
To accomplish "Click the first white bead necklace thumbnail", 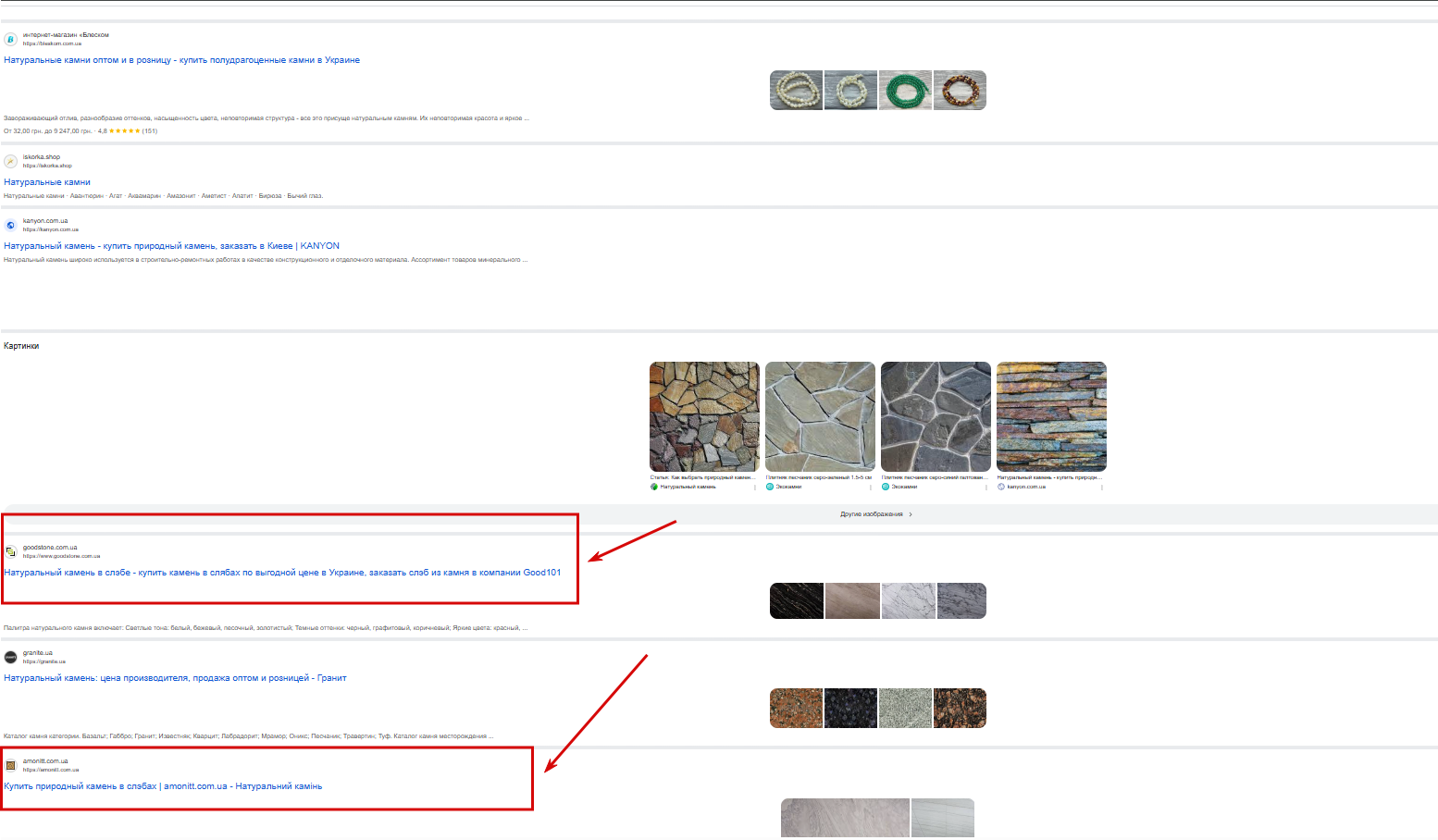I will pos(796,91).
